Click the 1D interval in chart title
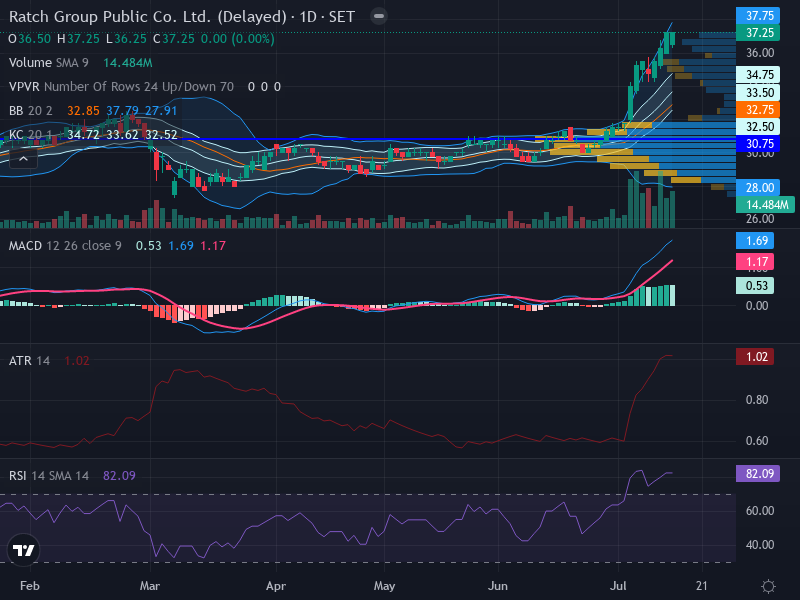 [x=308, y=17]
